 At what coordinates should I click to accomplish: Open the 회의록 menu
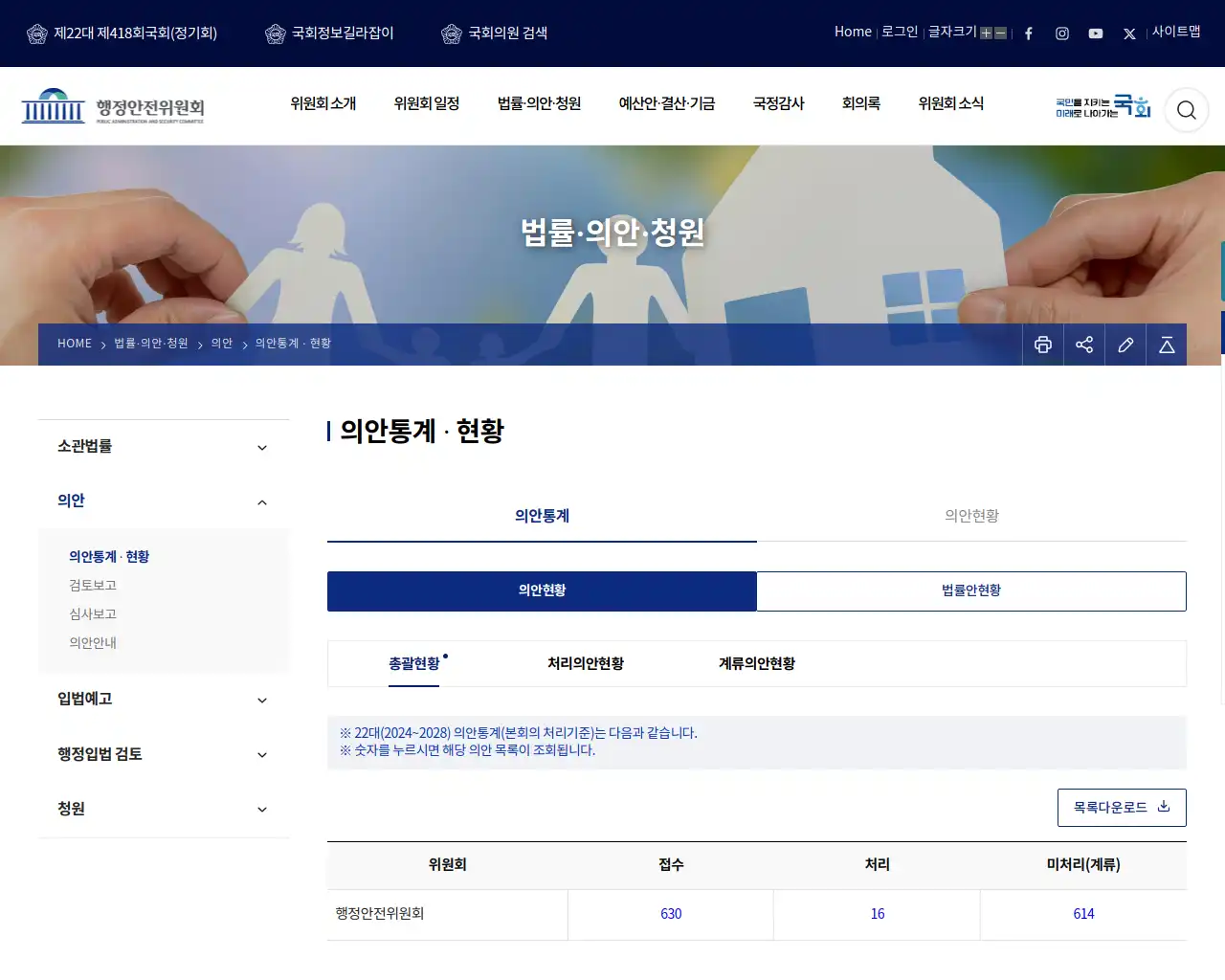[861, 103]
